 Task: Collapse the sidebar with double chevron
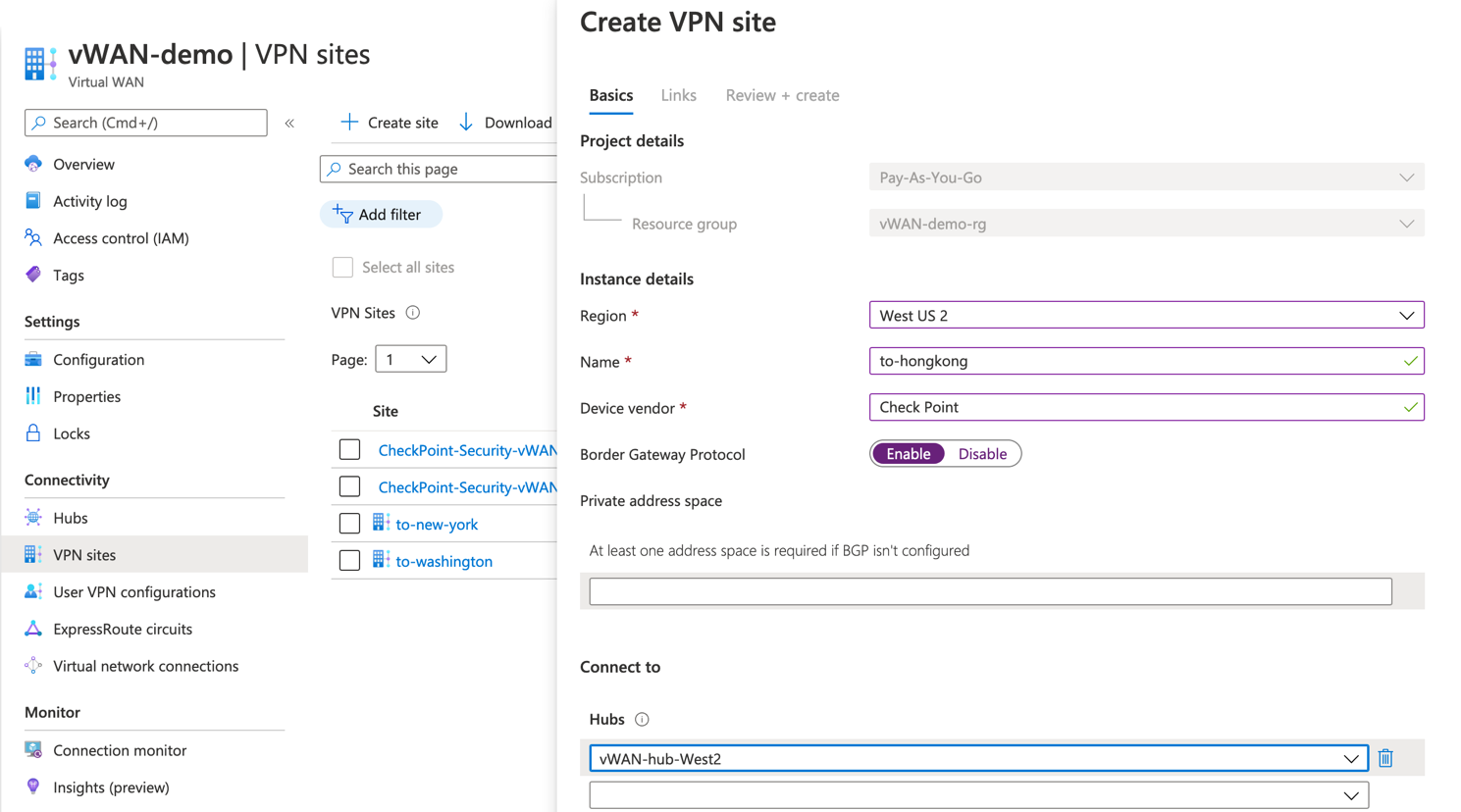(x=289, y=124)
